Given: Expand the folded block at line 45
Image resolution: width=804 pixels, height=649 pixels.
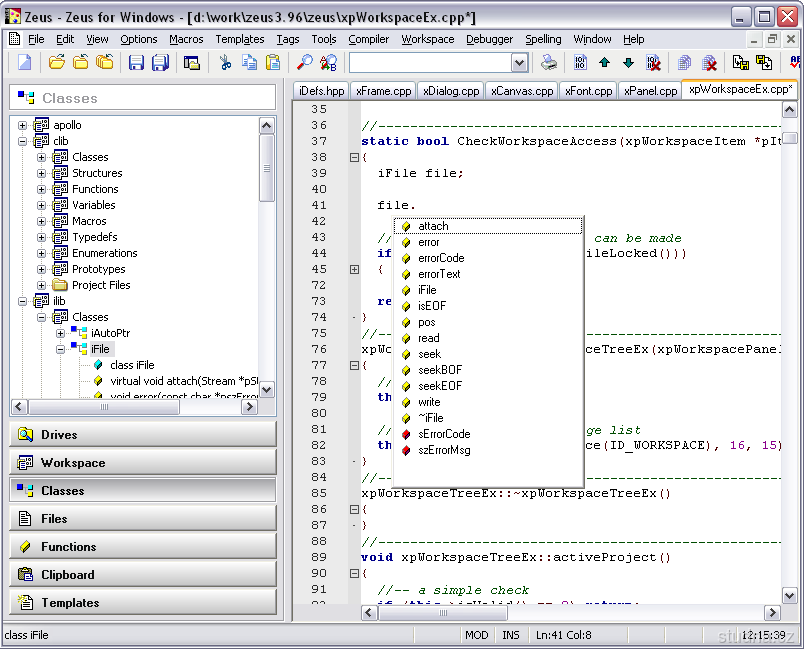Looking at the screenshot, I should coord(354,270).
